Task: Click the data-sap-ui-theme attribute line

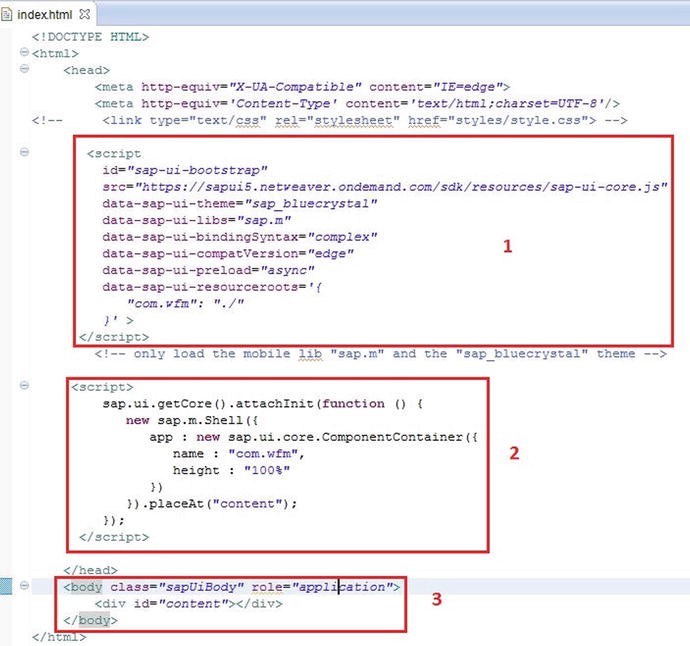Action: (x=240, y=204)
